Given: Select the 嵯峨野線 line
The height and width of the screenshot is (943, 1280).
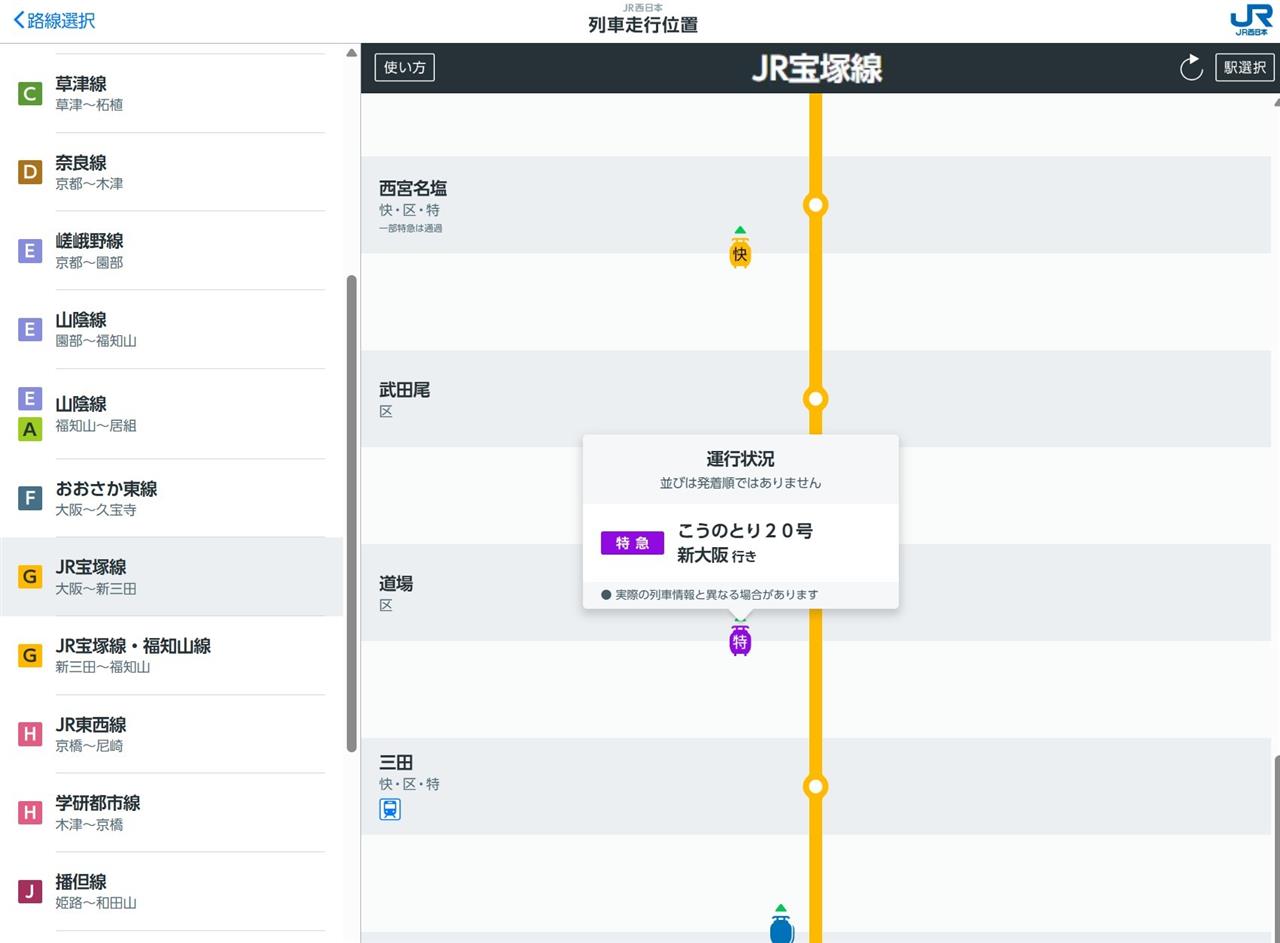Looking at the screenshot, I should click(172, 251).
